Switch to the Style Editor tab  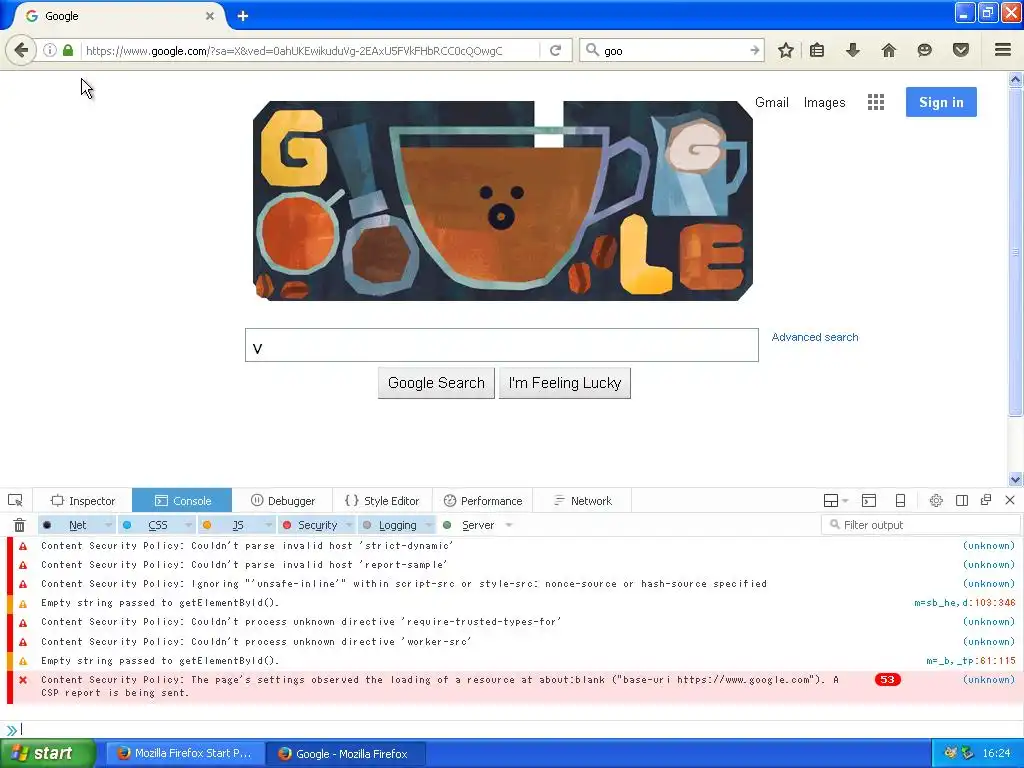coord(382,501)
